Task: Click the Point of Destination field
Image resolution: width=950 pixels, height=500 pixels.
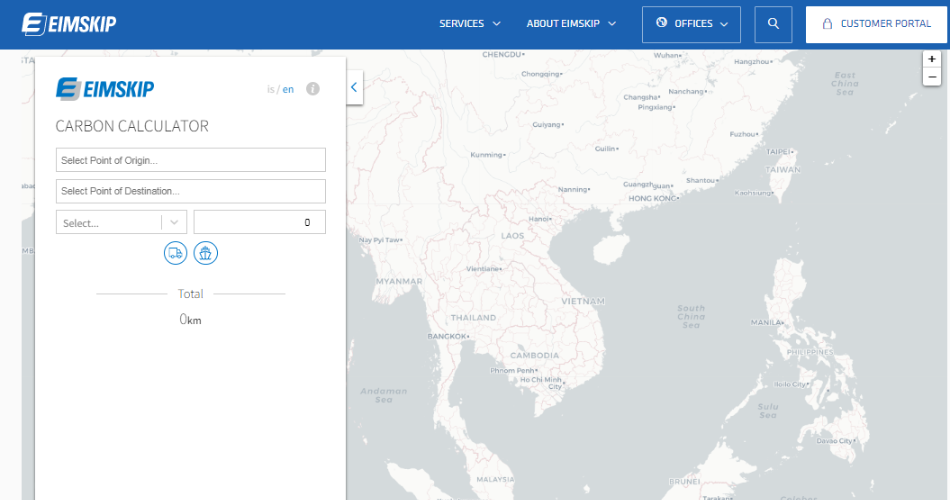Action: pyautogui.click(x=191, y=191)
